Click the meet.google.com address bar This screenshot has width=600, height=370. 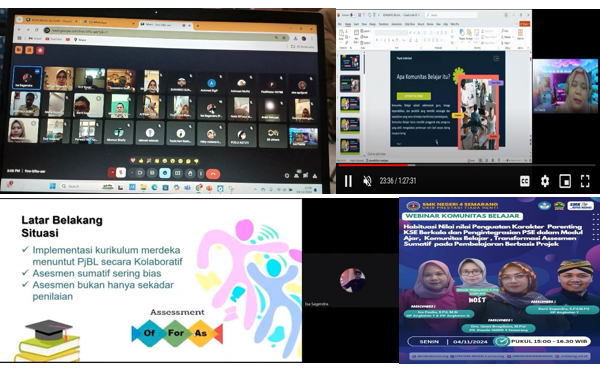166,34
